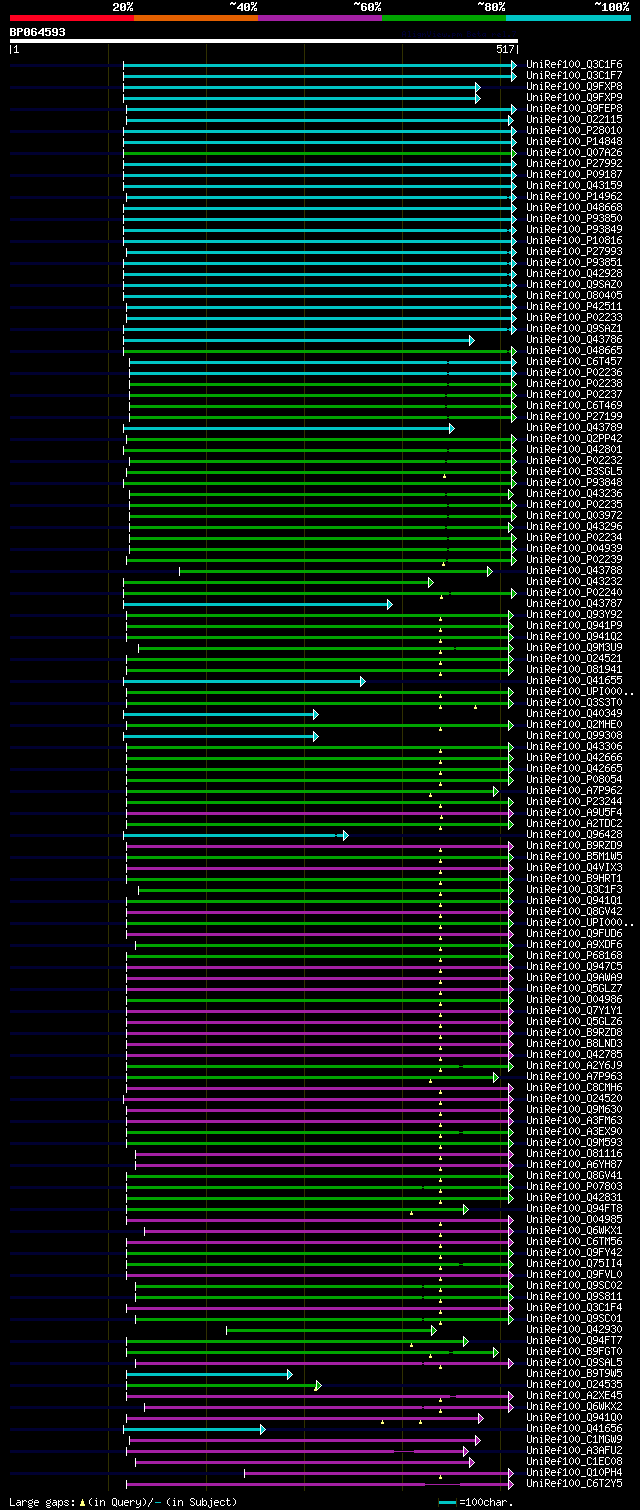640x1510 pixels.
Task: Click hit label UniRef100_Q43789
Action: (x=574, y=428)
